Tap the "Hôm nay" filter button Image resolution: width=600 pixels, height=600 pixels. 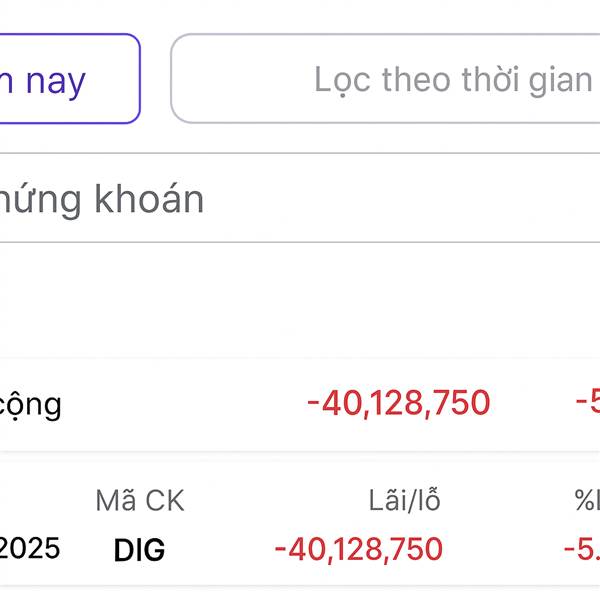coord(60,80)
